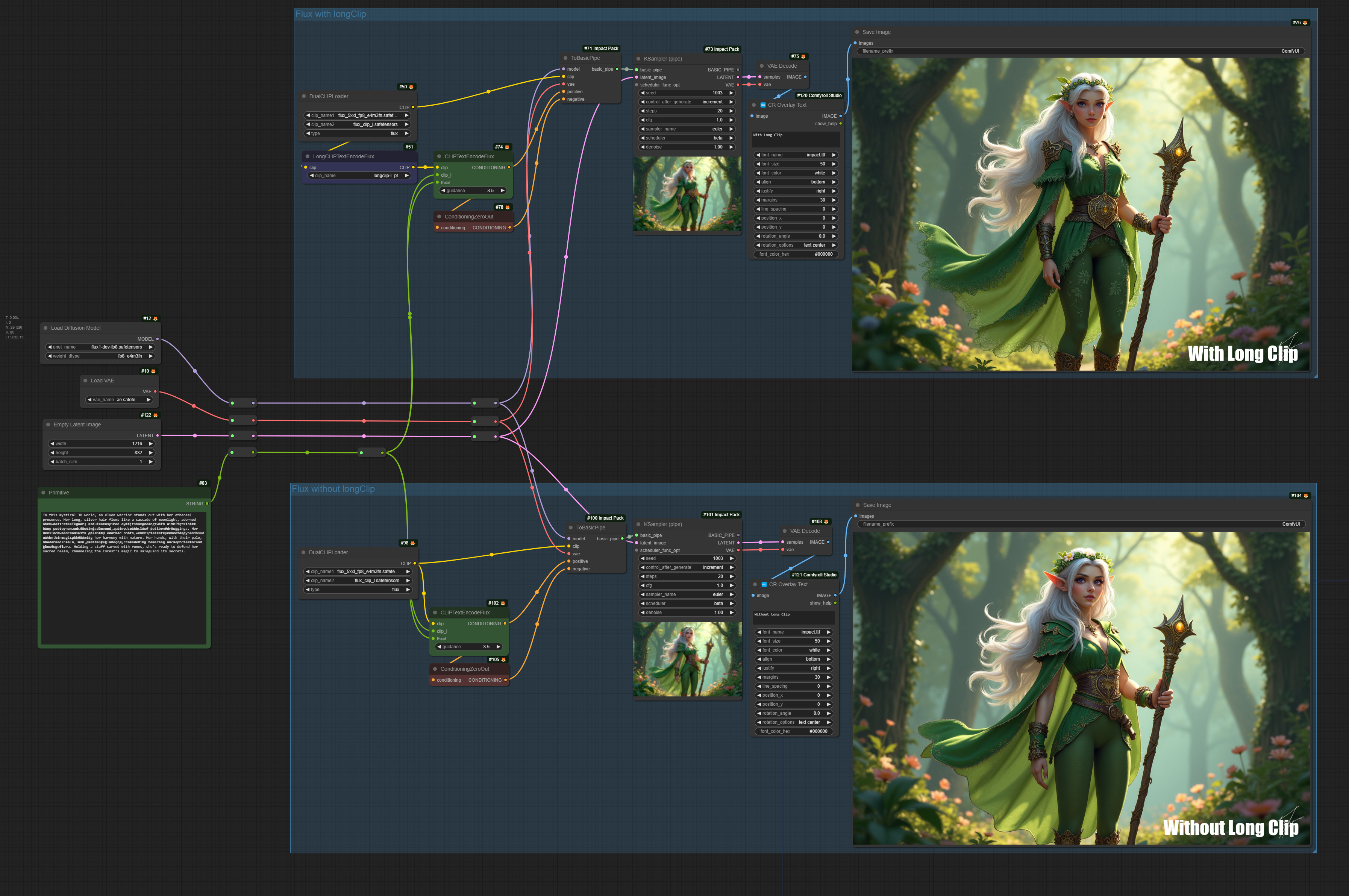Click the collapse circle on VAE Decode node
Viewport: 1349px width, 896px height.
pos(762,66)
